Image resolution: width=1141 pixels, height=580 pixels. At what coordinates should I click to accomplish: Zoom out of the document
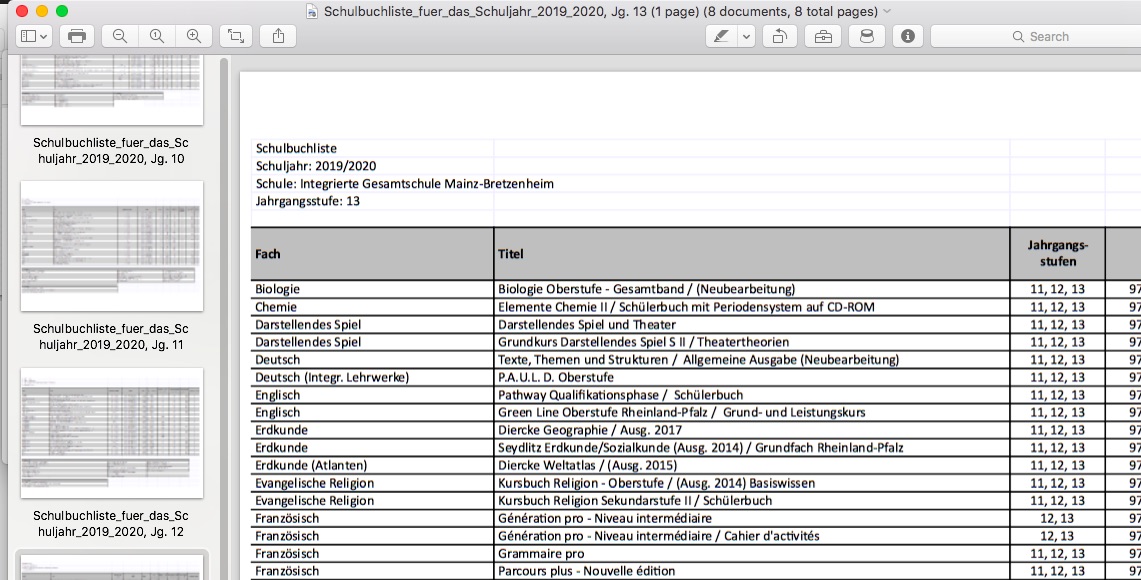pyautogui.click(x=120, y=36)
